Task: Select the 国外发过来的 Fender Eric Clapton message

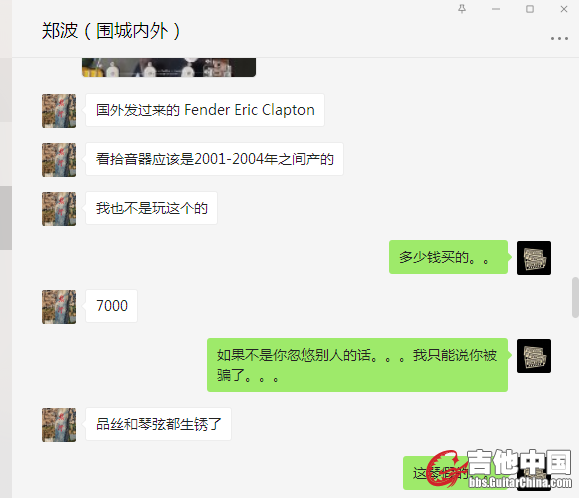Action: [x=205, y=110]
